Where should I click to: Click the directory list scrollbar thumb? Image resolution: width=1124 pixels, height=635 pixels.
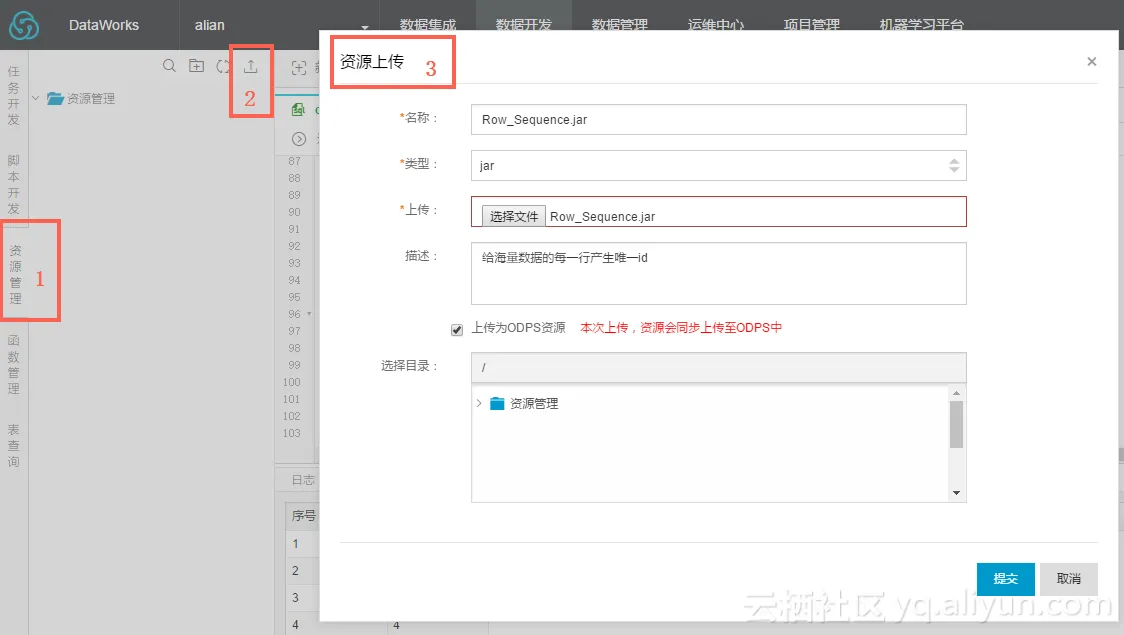click(x=956, y=424)
